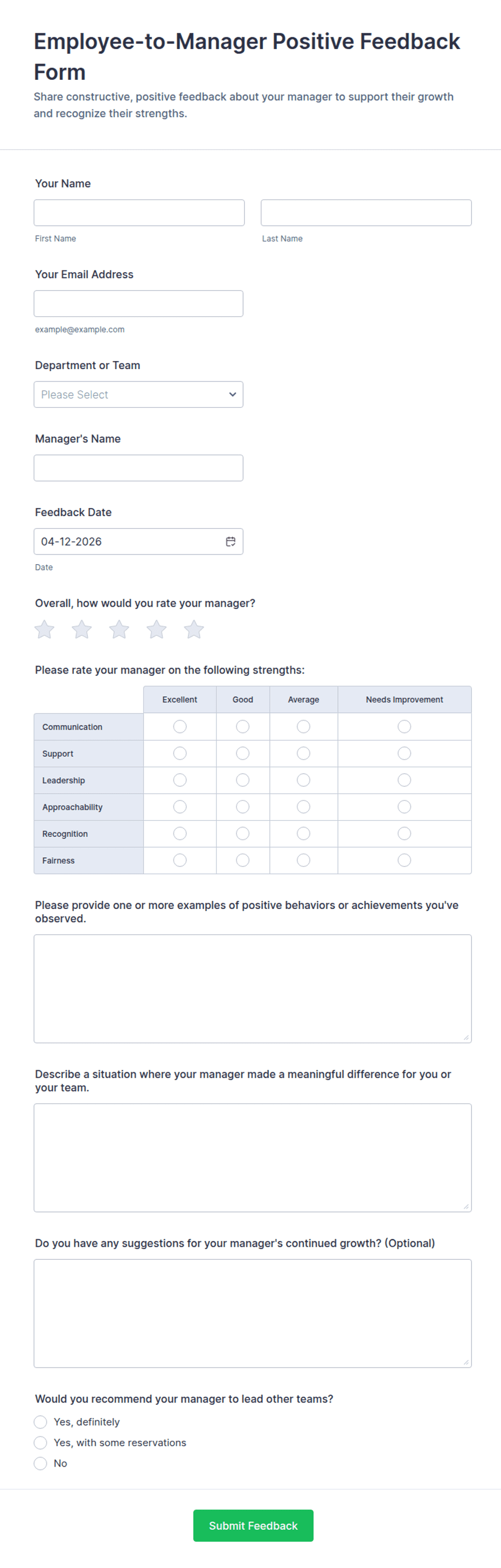Screen dimensions: 501x1568
Task: Select Excellent for Communication
Action: coord(179,726)
